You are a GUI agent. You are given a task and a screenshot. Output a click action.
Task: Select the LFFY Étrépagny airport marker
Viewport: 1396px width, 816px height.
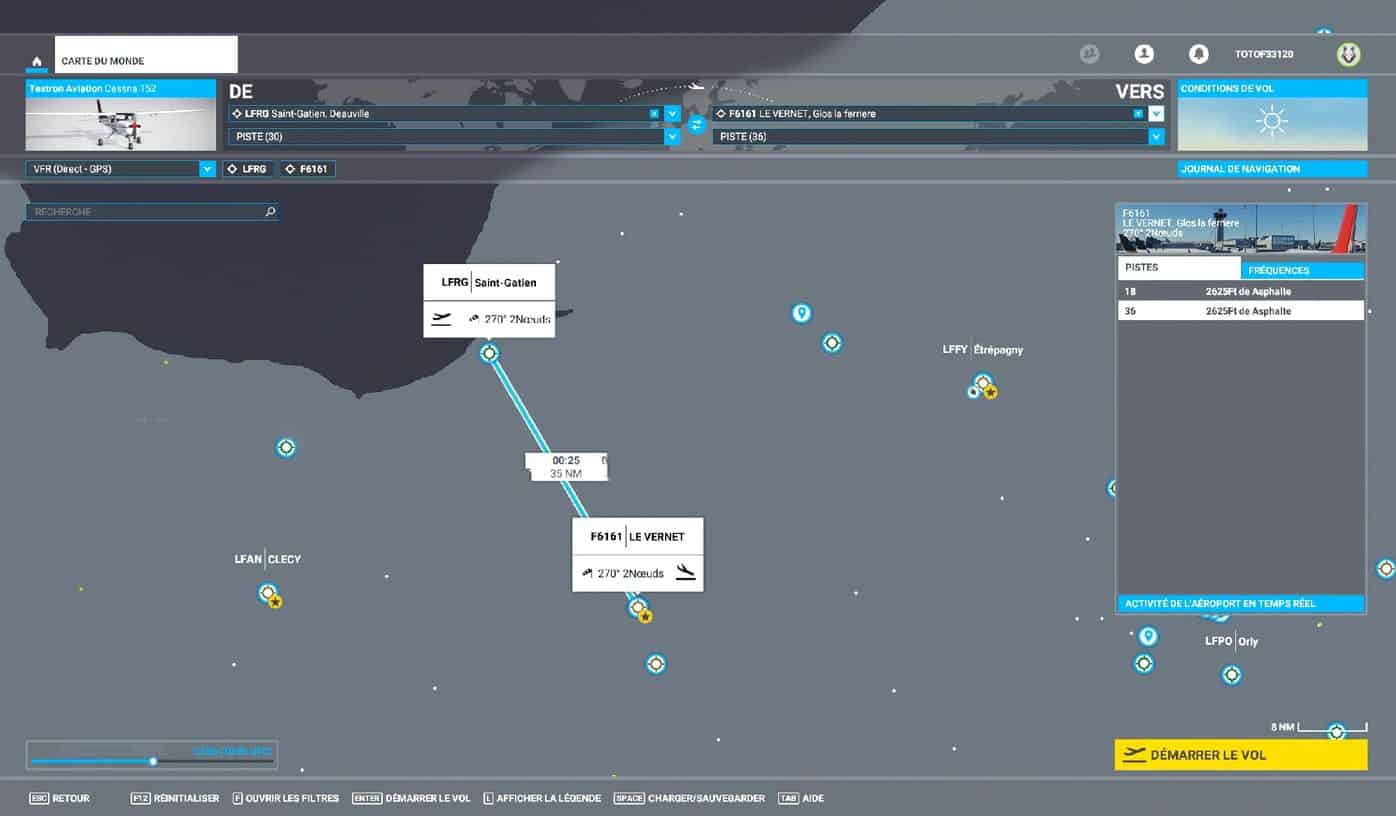point(983,383)
